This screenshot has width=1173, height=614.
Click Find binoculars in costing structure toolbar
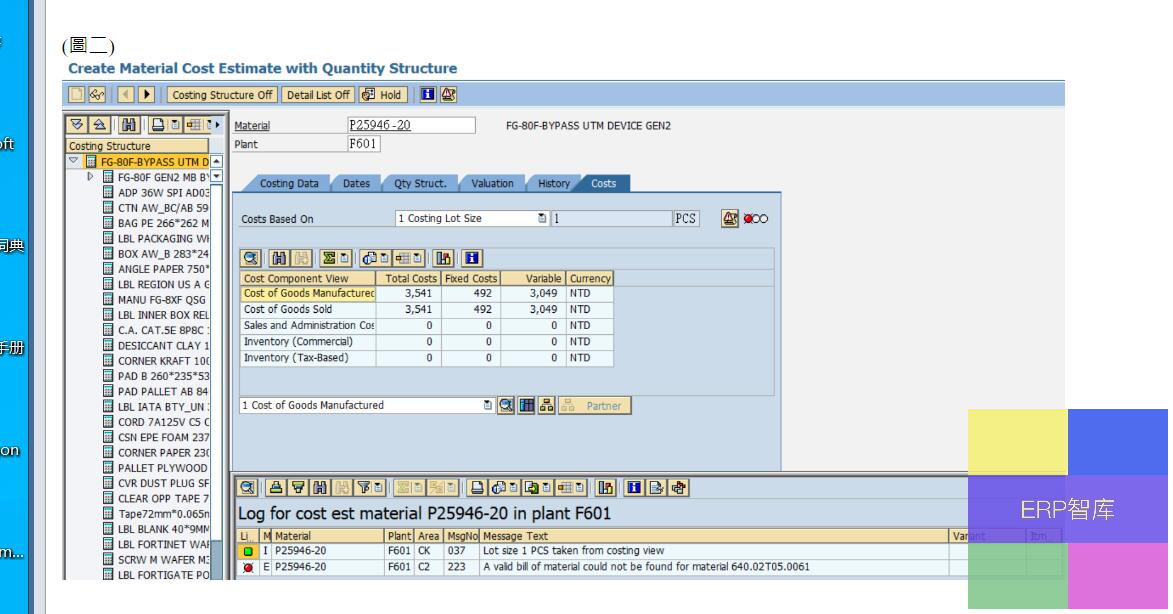tap(129, 125)
